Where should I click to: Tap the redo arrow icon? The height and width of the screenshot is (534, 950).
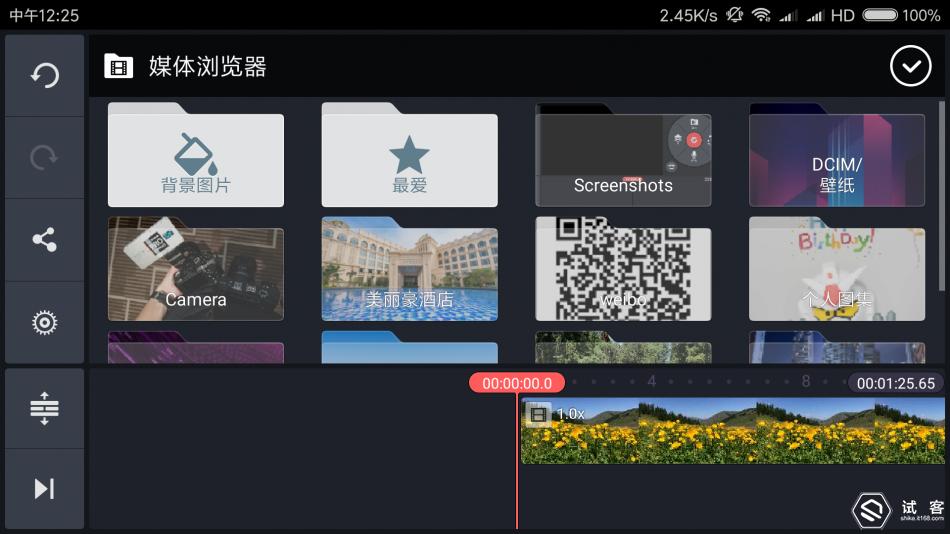pos(44,158)
